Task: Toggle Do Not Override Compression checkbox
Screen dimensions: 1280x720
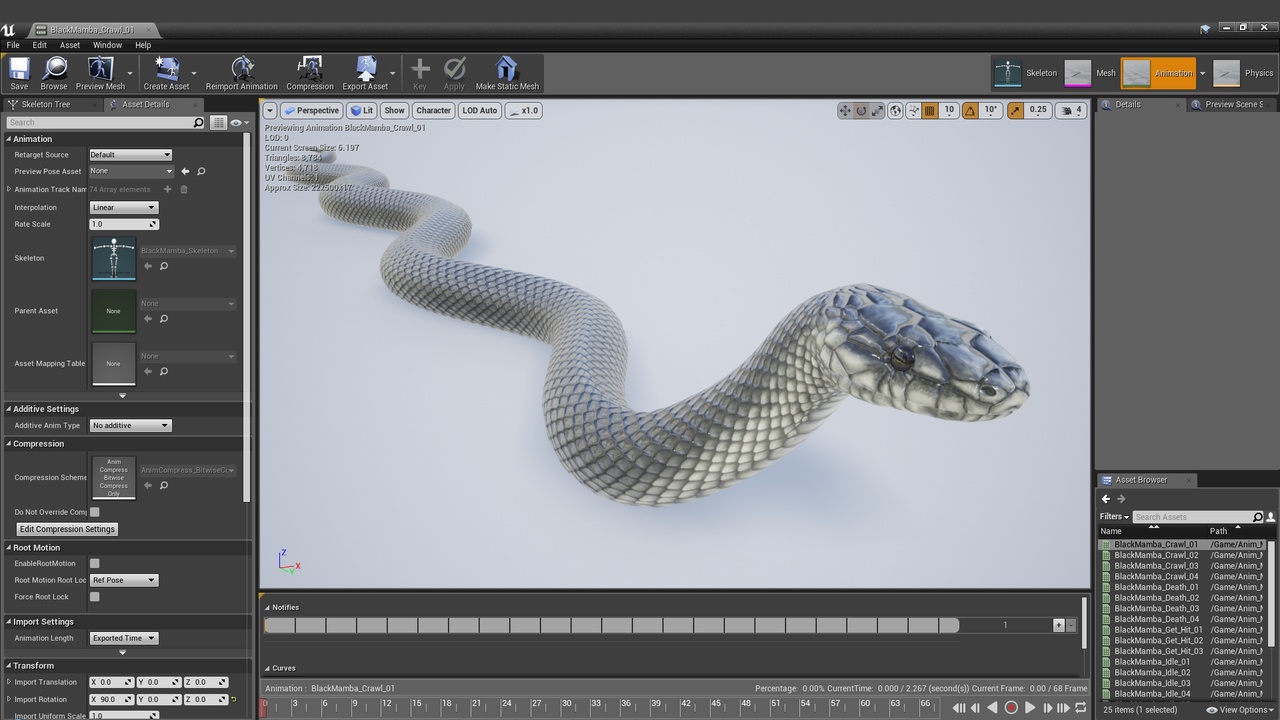Action: [95, 512]
